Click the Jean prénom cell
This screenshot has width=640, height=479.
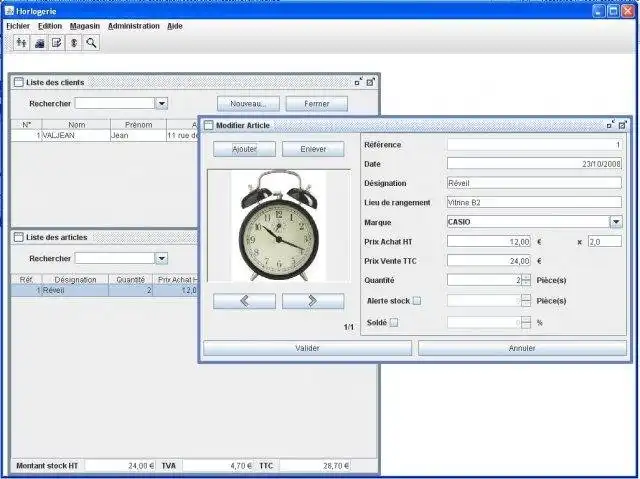click(x=138, y=135)
